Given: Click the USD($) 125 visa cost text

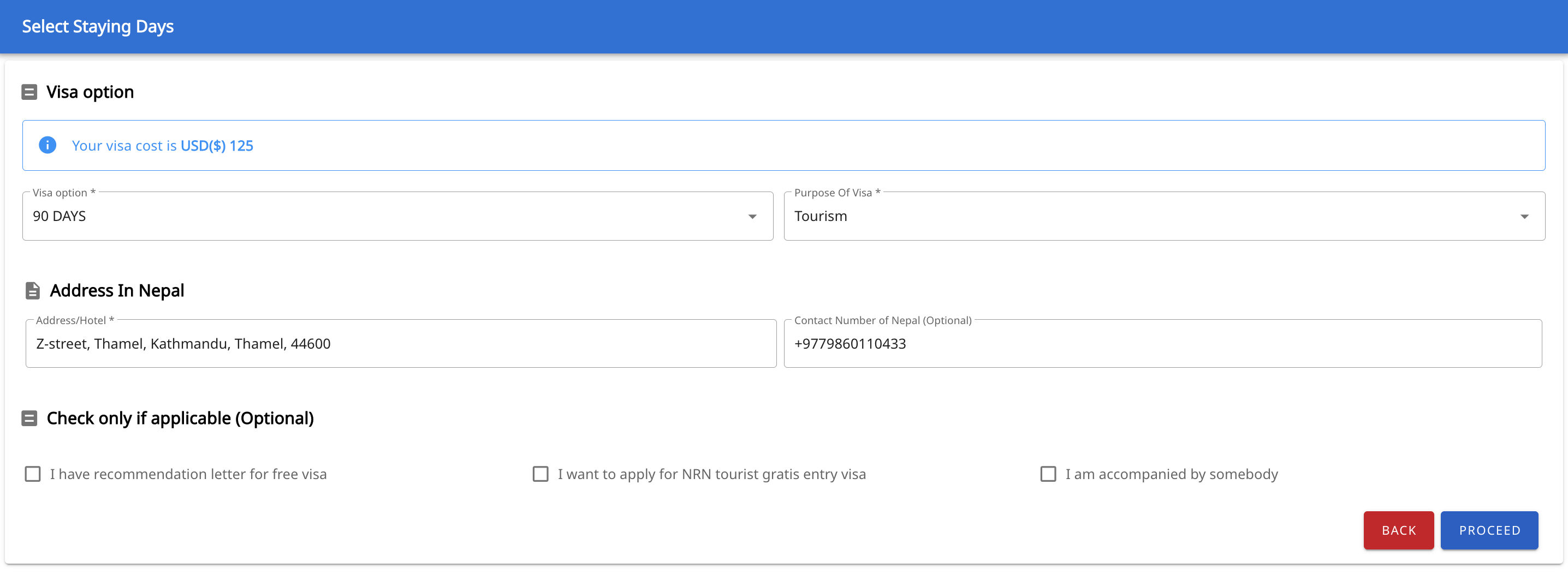Looking at the screenshot, I should click(x=217, y=146).
